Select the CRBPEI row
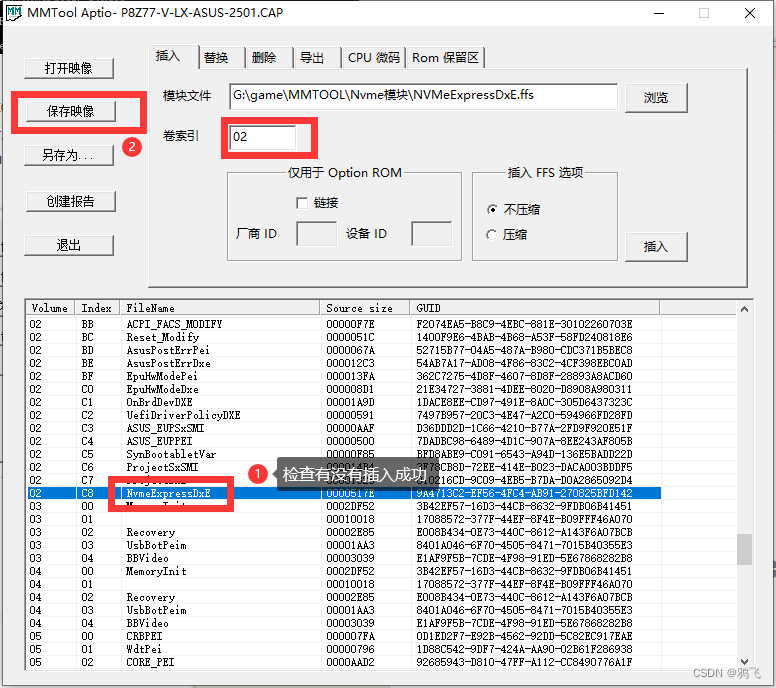The image size is (776, 688). pyautogui.click(x=343, y=636)
